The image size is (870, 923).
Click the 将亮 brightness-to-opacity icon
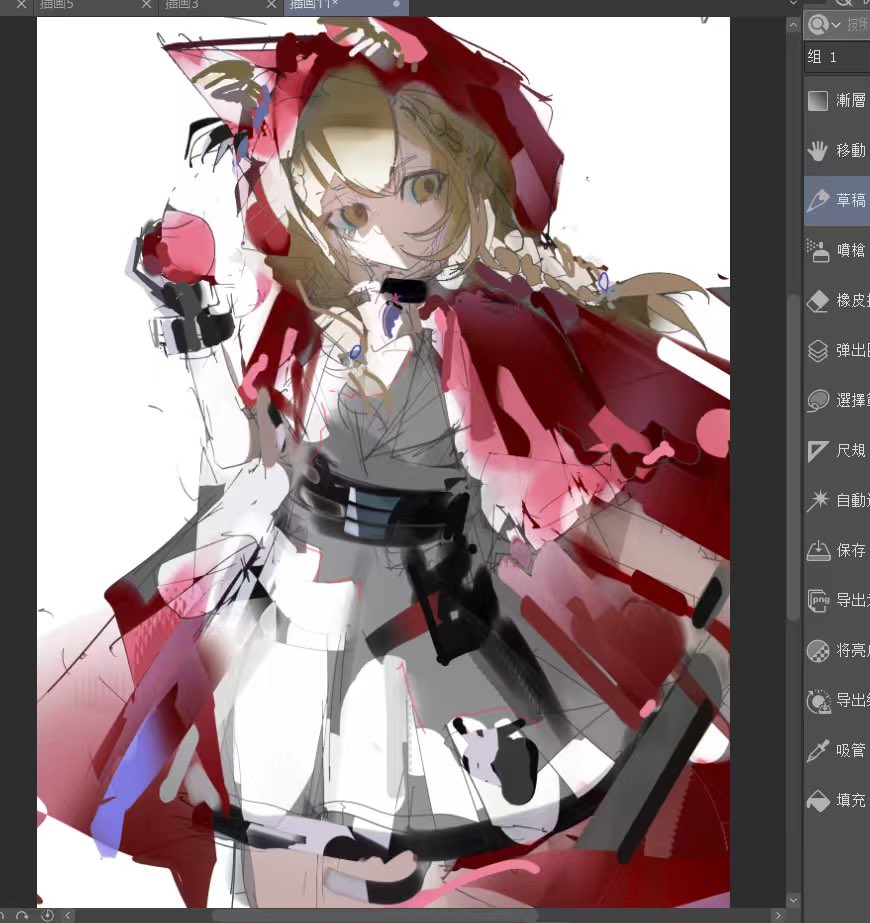click(818, 651)
